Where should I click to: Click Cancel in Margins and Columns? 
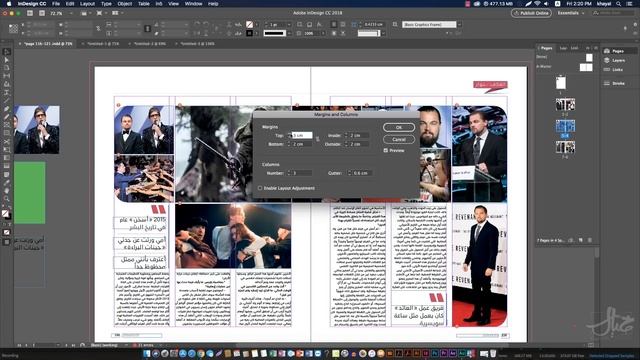click(x=399, y=140)
